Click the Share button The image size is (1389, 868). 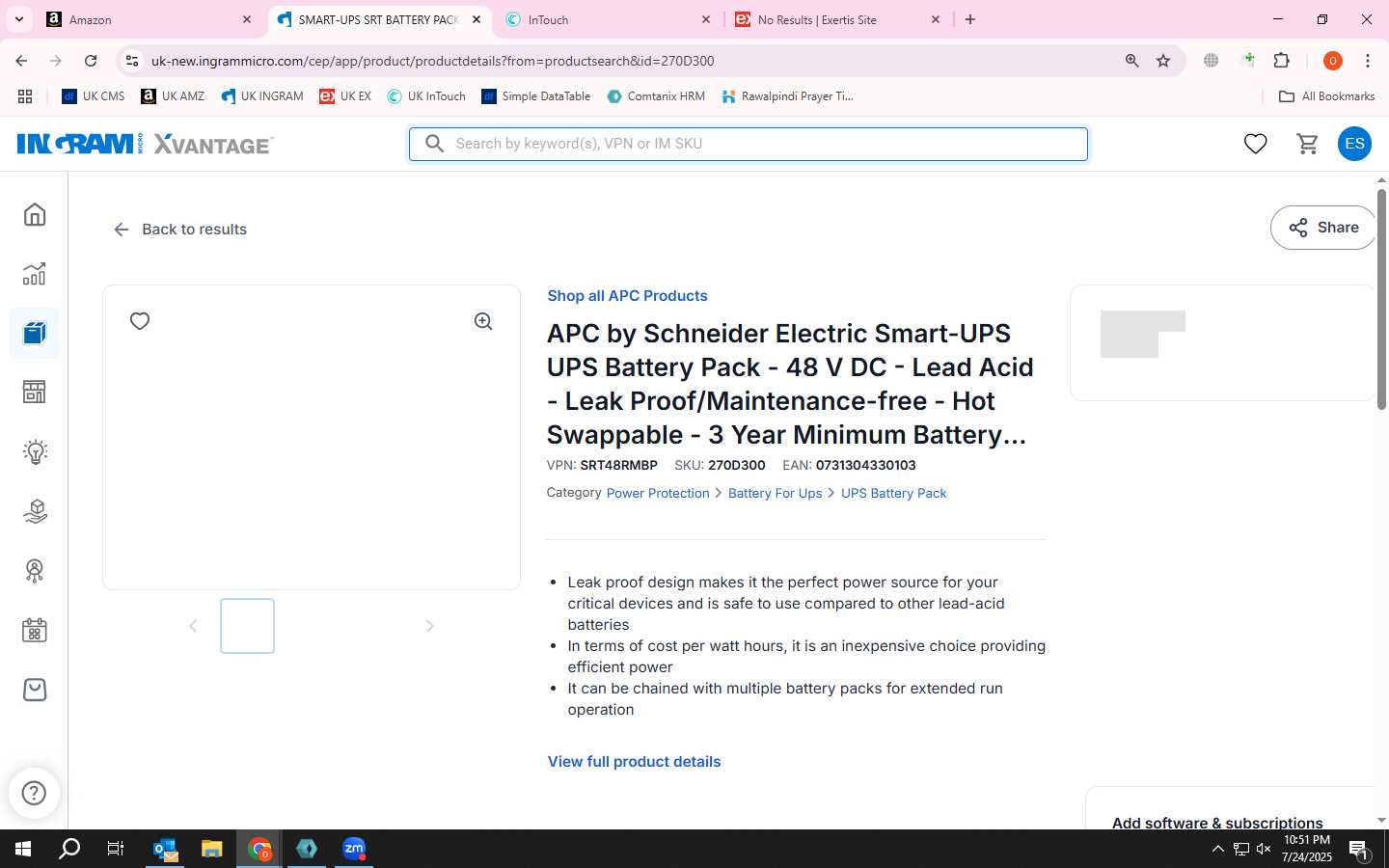1323,228
